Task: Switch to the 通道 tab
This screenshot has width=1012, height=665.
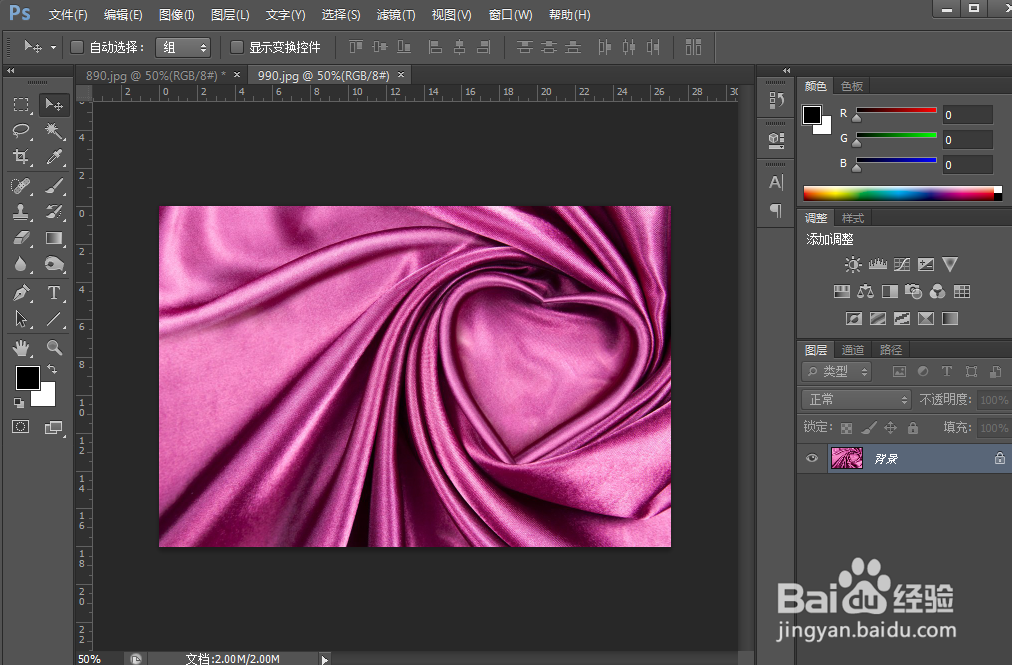Action: pyautogui.click(x=853, y=350)
